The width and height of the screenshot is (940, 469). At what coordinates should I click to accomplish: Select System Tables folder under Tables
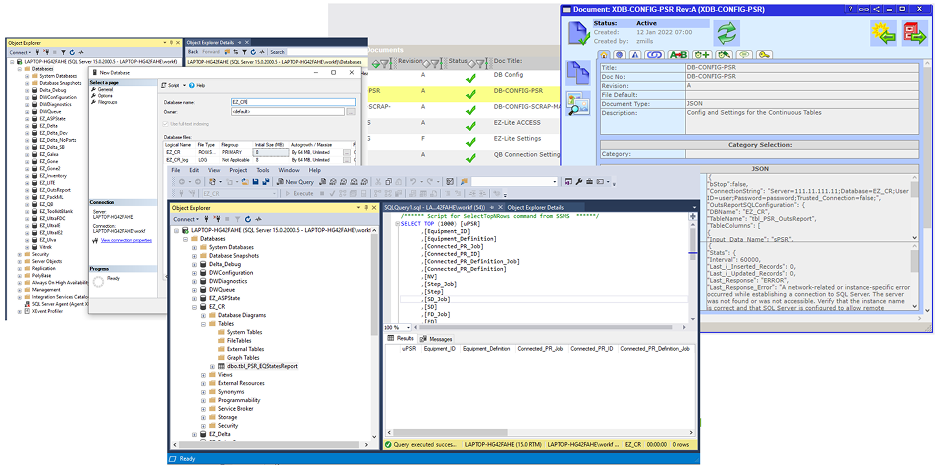tap(244, 332)
